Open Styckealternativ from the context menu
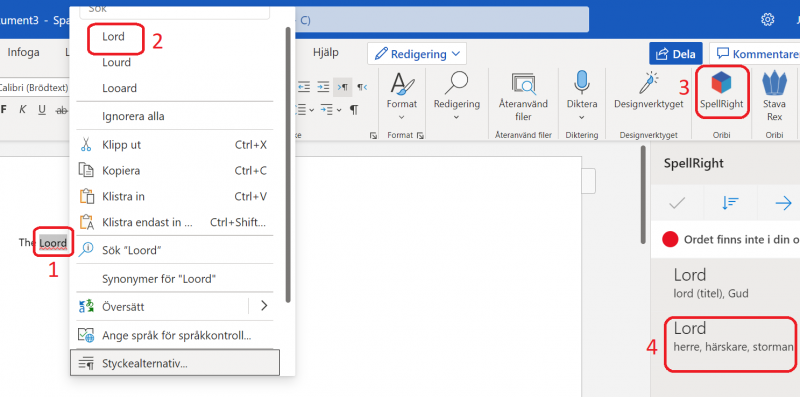 175,363
